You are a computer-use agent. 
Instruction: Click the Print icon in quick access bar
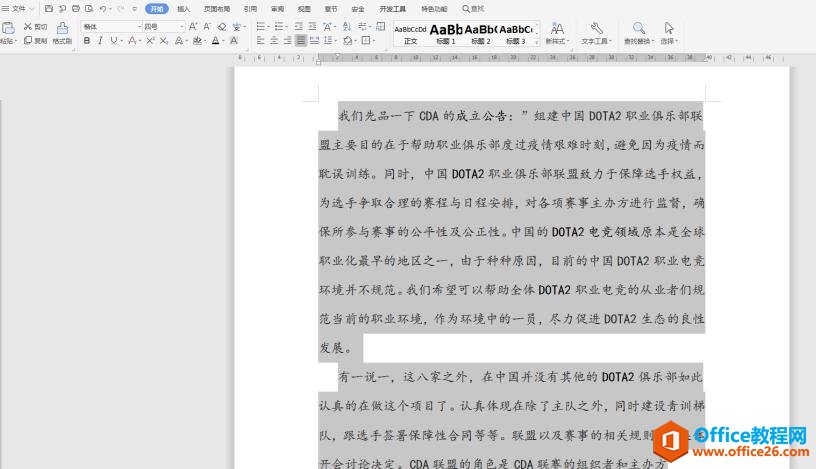pos(76,8)
